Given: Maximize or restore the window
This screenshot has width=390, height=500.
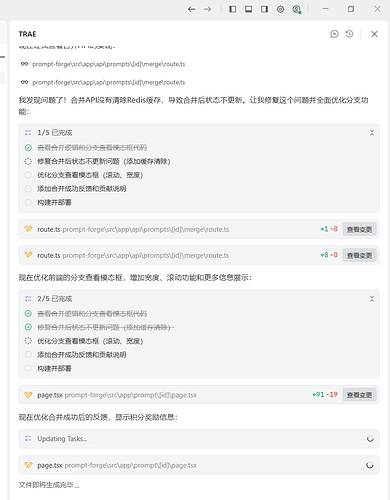Looking at the screenshot, I should coord(351,9).
